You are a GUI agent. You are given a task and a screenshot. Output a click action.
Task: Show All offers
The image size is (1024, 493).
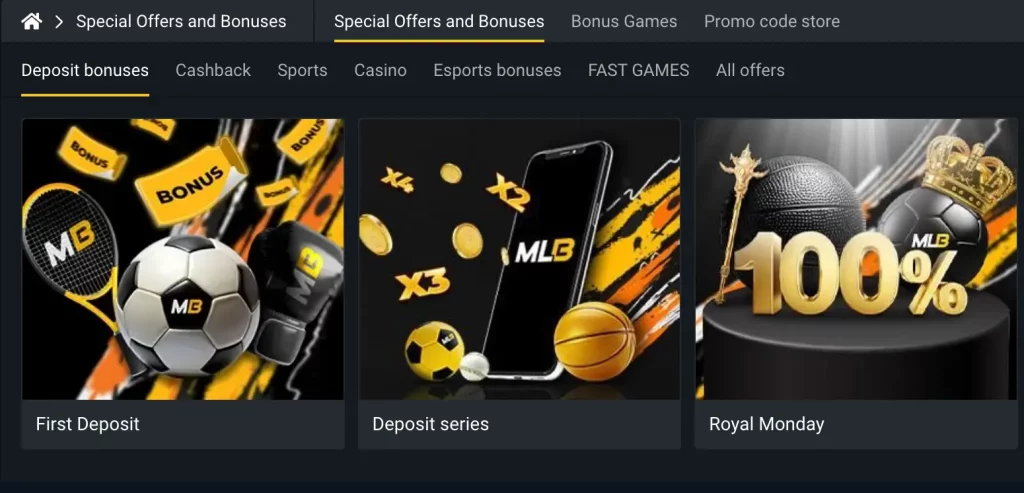pyautogui.click(x=750, y=71)
